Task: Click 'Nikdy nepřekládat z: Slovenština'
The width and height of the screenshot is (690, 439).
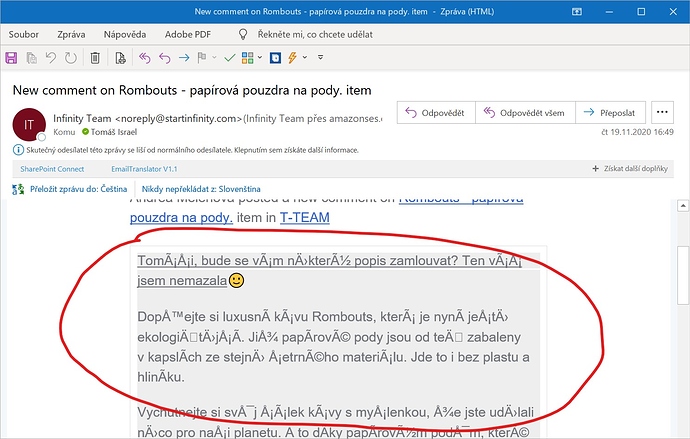Action: click(201, 189)
